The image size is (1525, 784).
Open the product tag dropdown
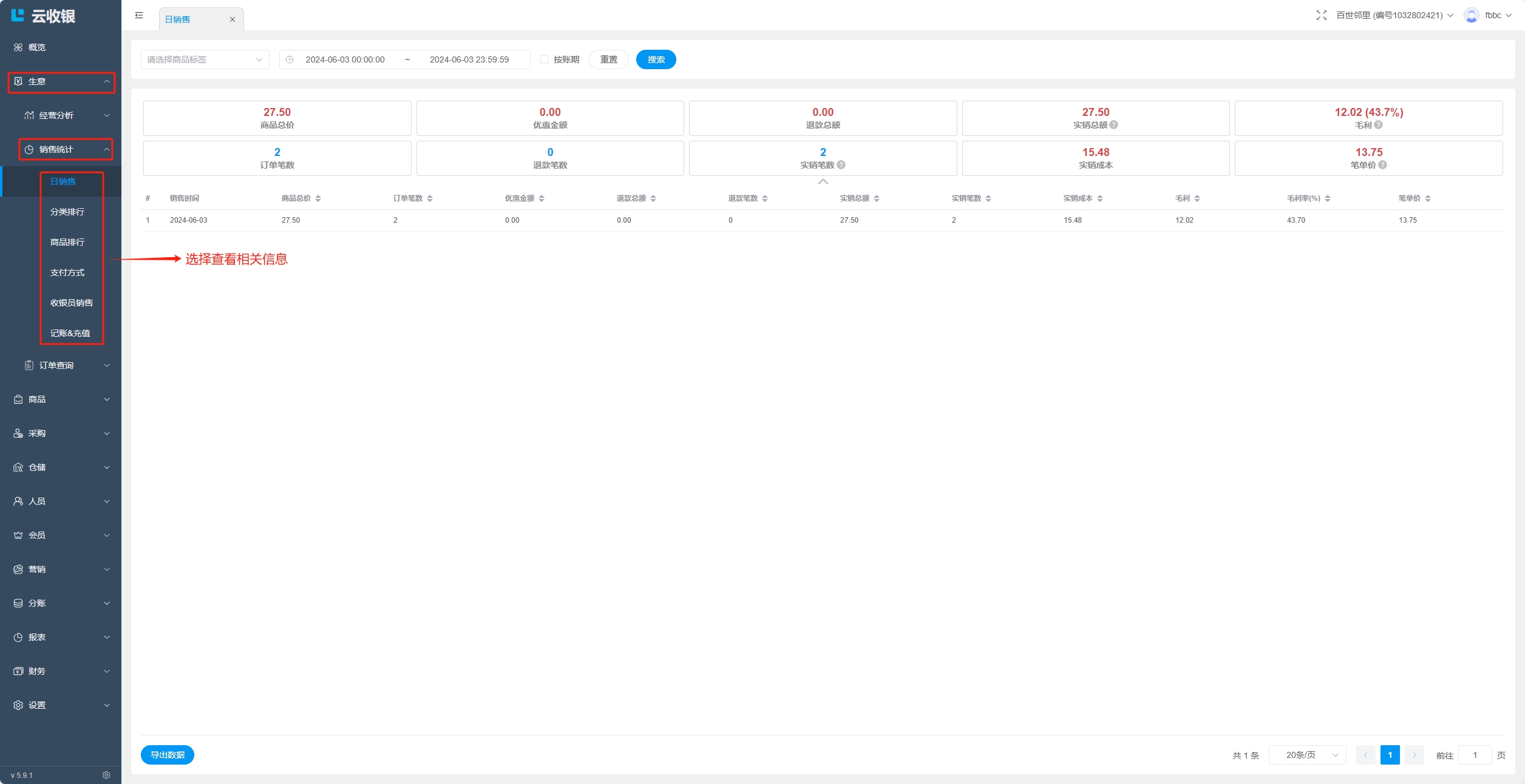(x=205, y=59)
